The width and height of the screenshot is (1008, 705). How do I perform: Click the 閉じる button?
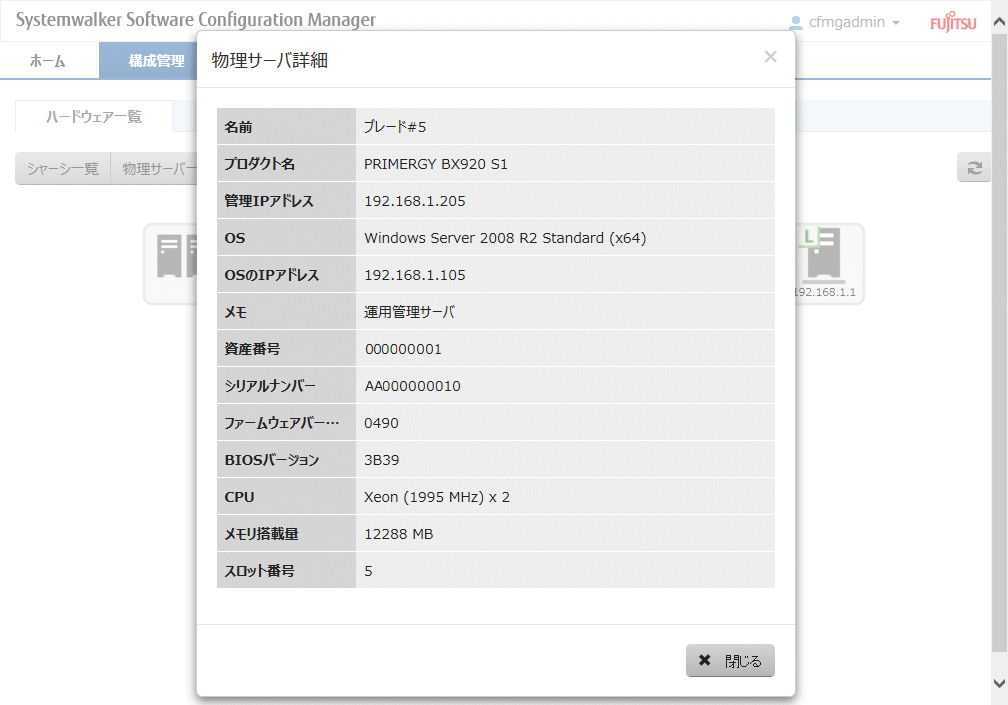coord(730,660)
